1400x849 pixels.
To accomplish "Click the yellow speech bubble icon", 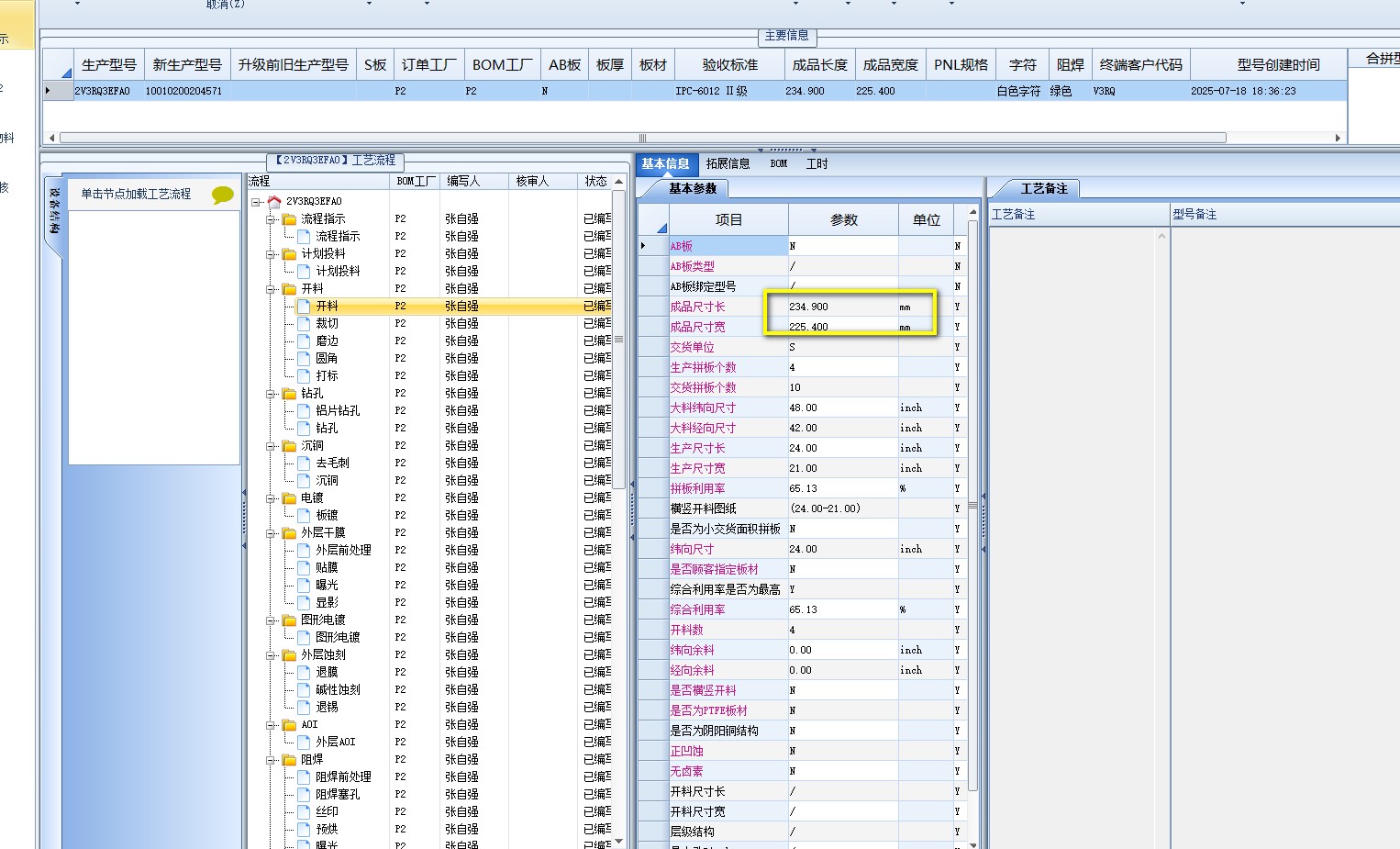I will (223, 195).
